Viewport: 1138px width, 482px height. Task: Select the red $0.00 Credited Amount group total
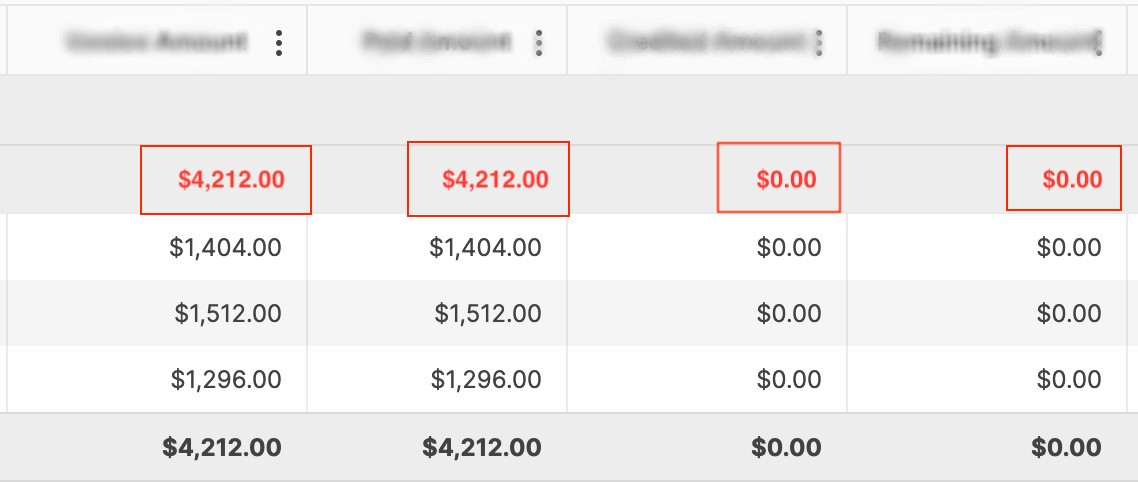pos(787,180)
